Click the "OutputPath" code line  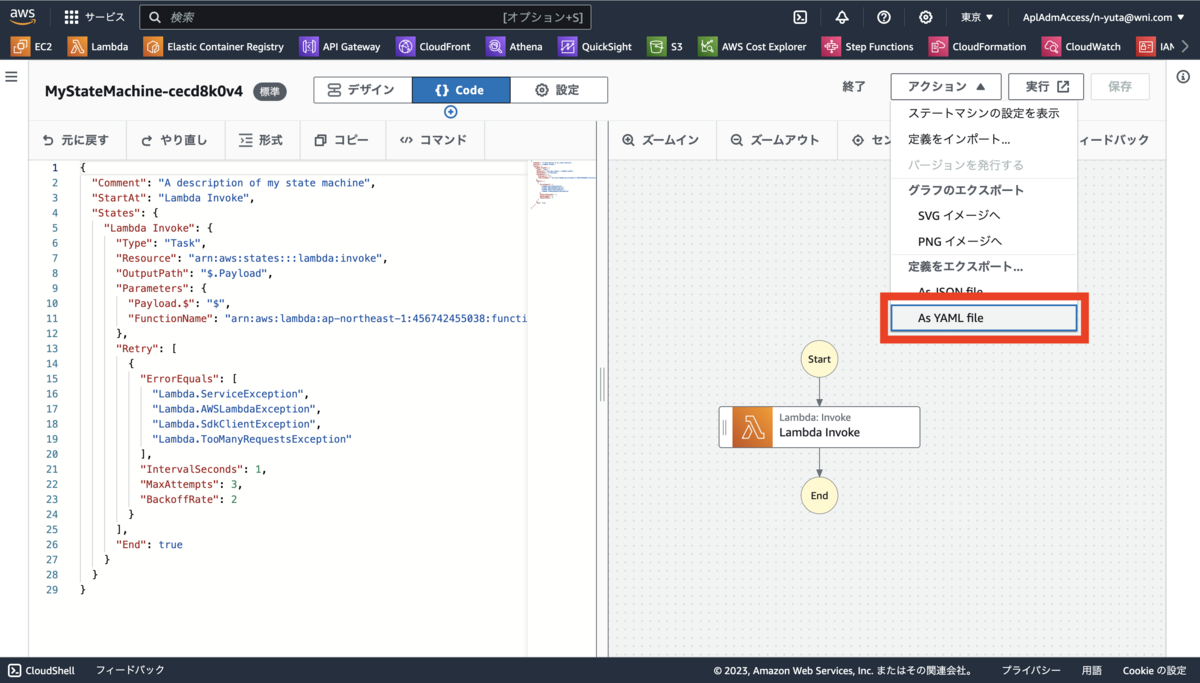coord(194,273)
